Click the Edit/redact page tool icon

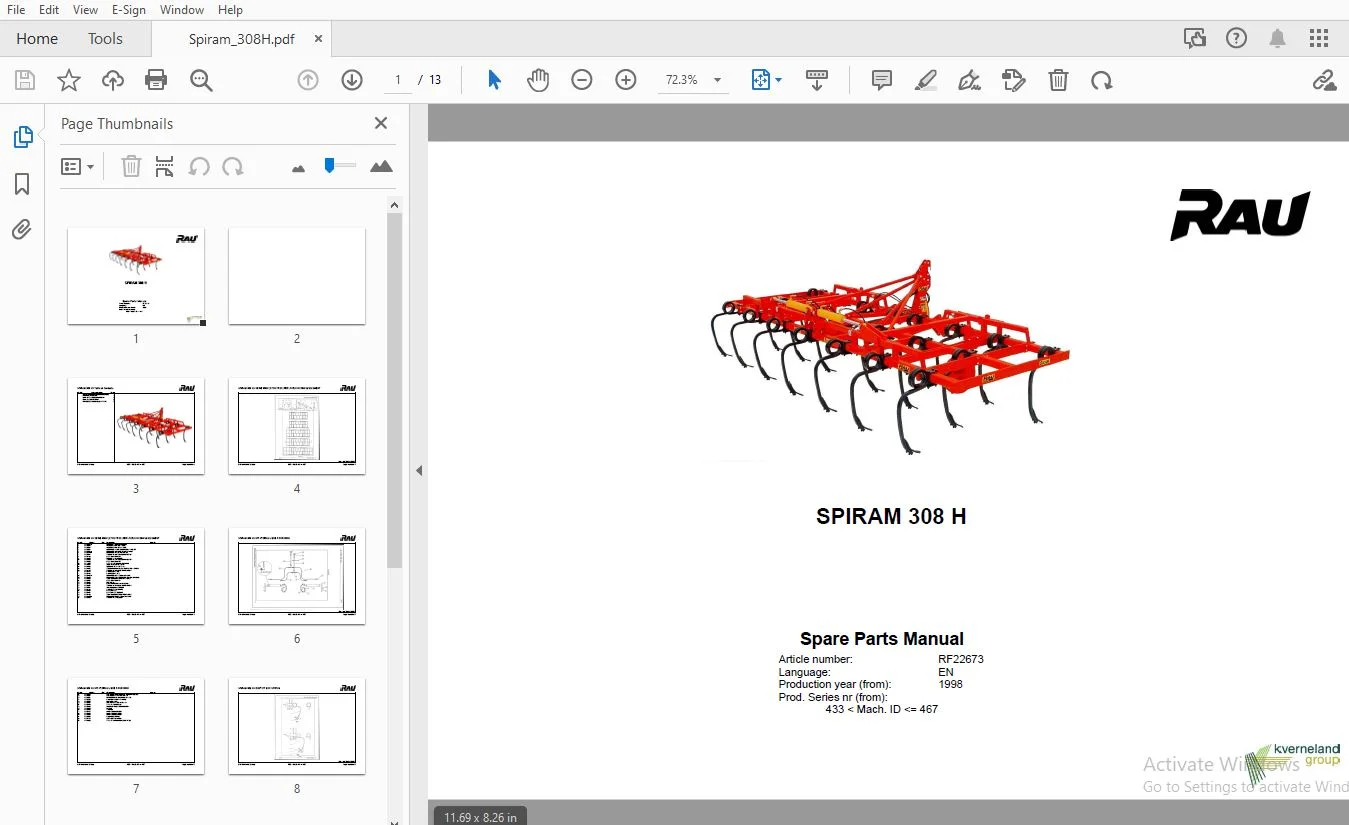point(1014,80)
